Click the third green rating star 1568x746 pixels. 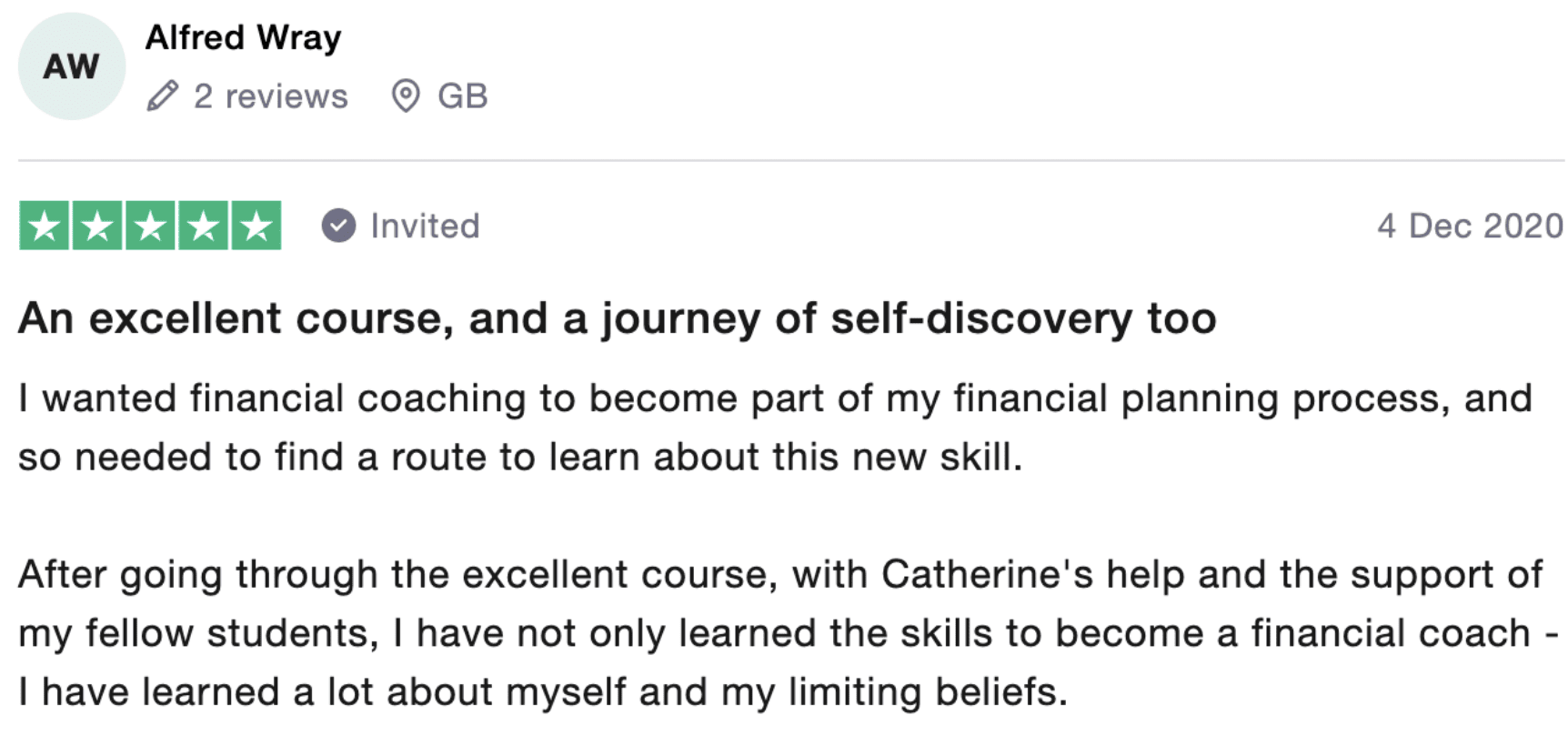click(x=150, y=226)
